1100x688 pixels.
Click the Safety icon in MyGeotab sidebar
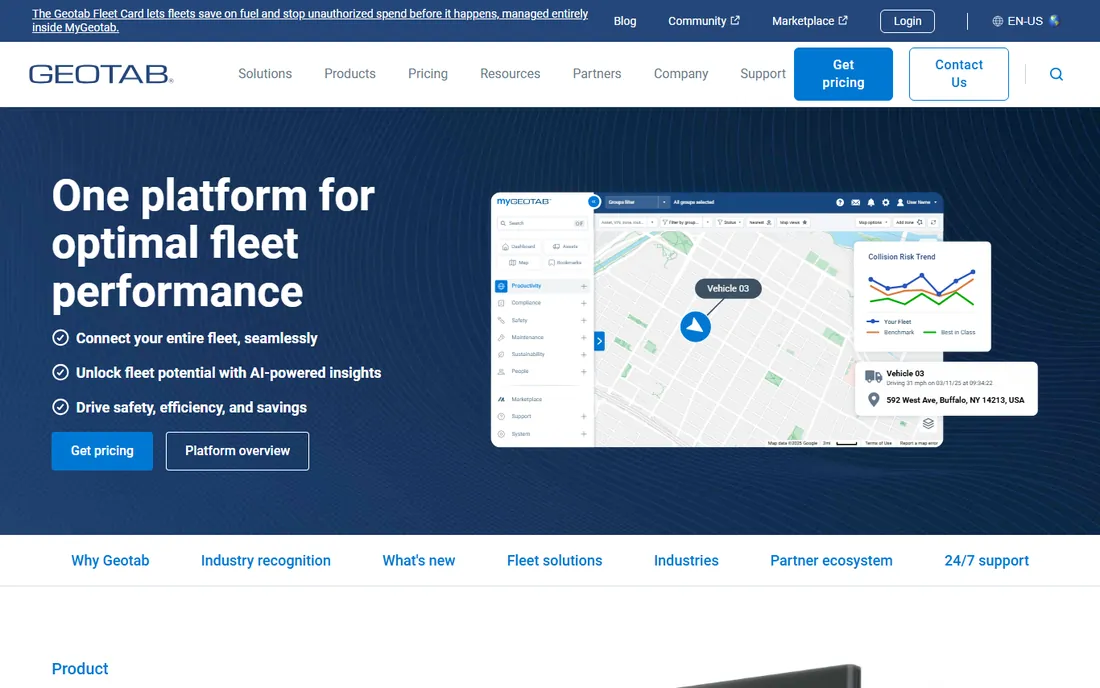(501, 321)
